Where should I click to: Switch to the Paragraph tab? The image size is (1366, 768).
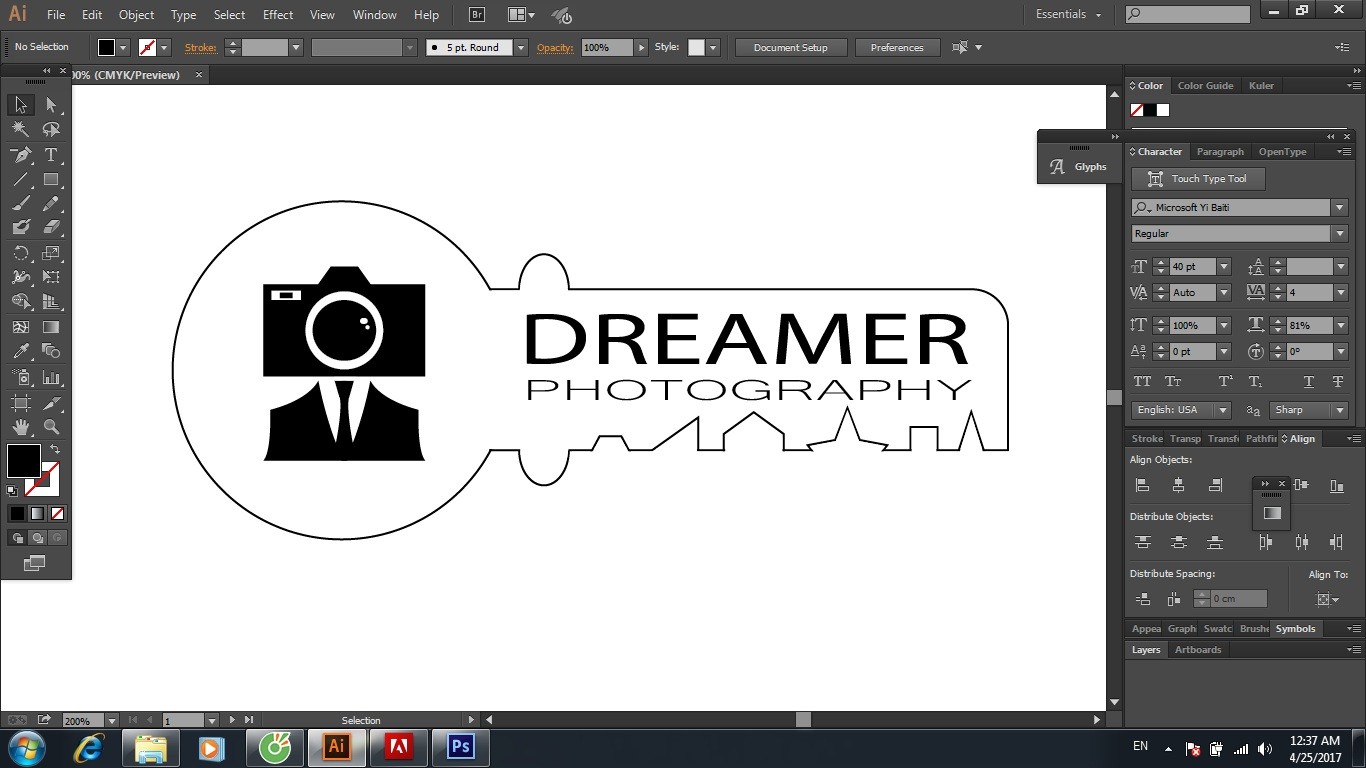coord(1220,152)
